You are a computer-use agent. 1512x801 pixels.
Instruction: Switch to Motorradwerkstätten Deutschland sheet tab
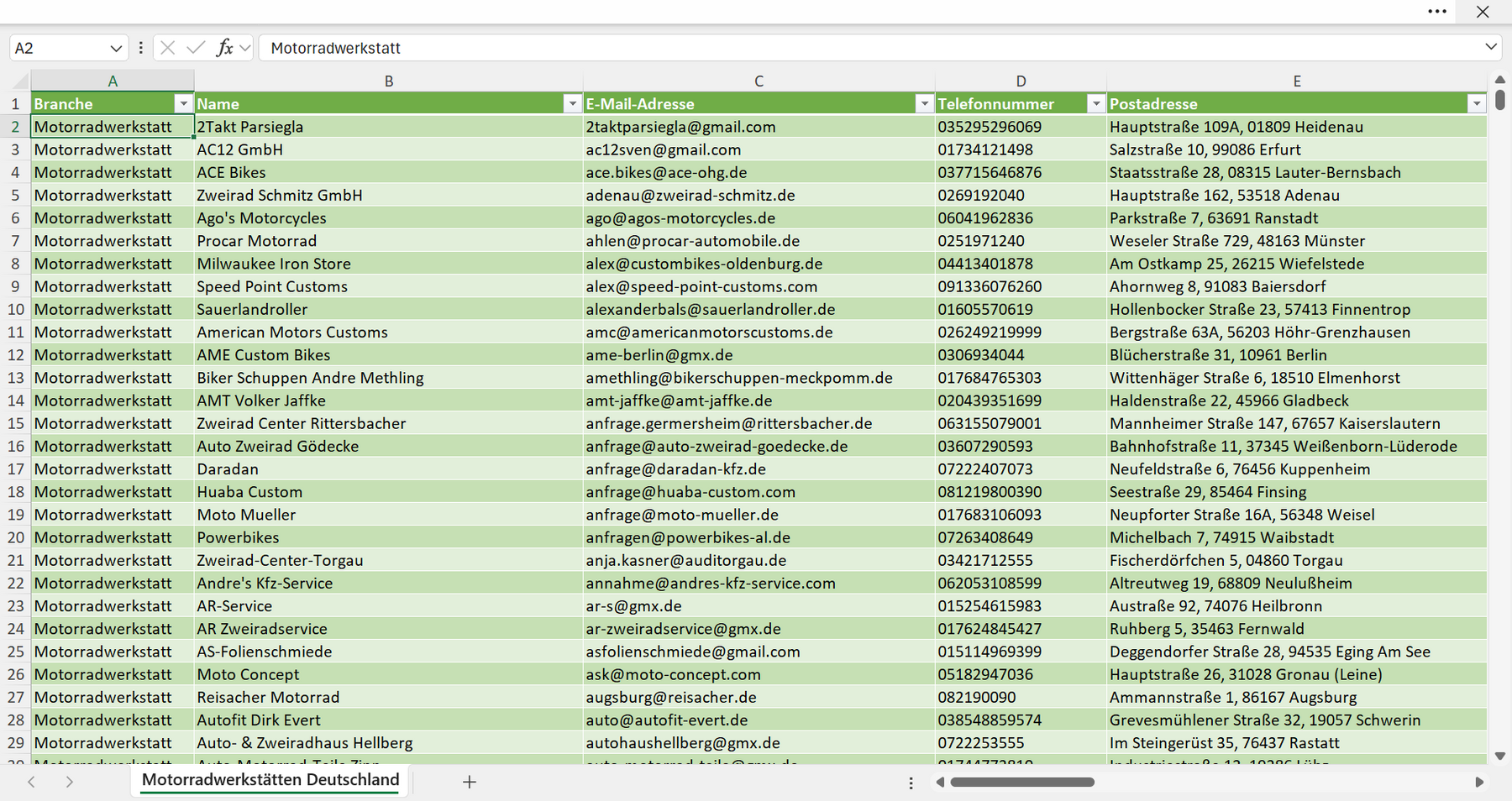click(270, 780)
